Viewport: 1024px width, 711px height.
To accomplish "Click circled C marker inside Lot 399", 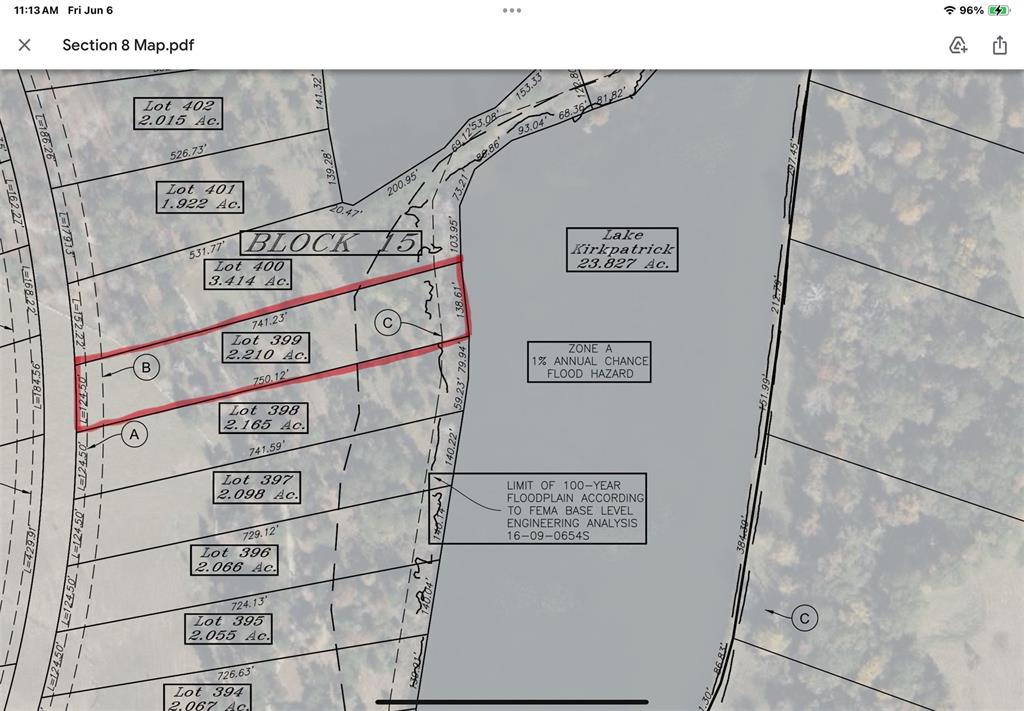I will (387, 322).
